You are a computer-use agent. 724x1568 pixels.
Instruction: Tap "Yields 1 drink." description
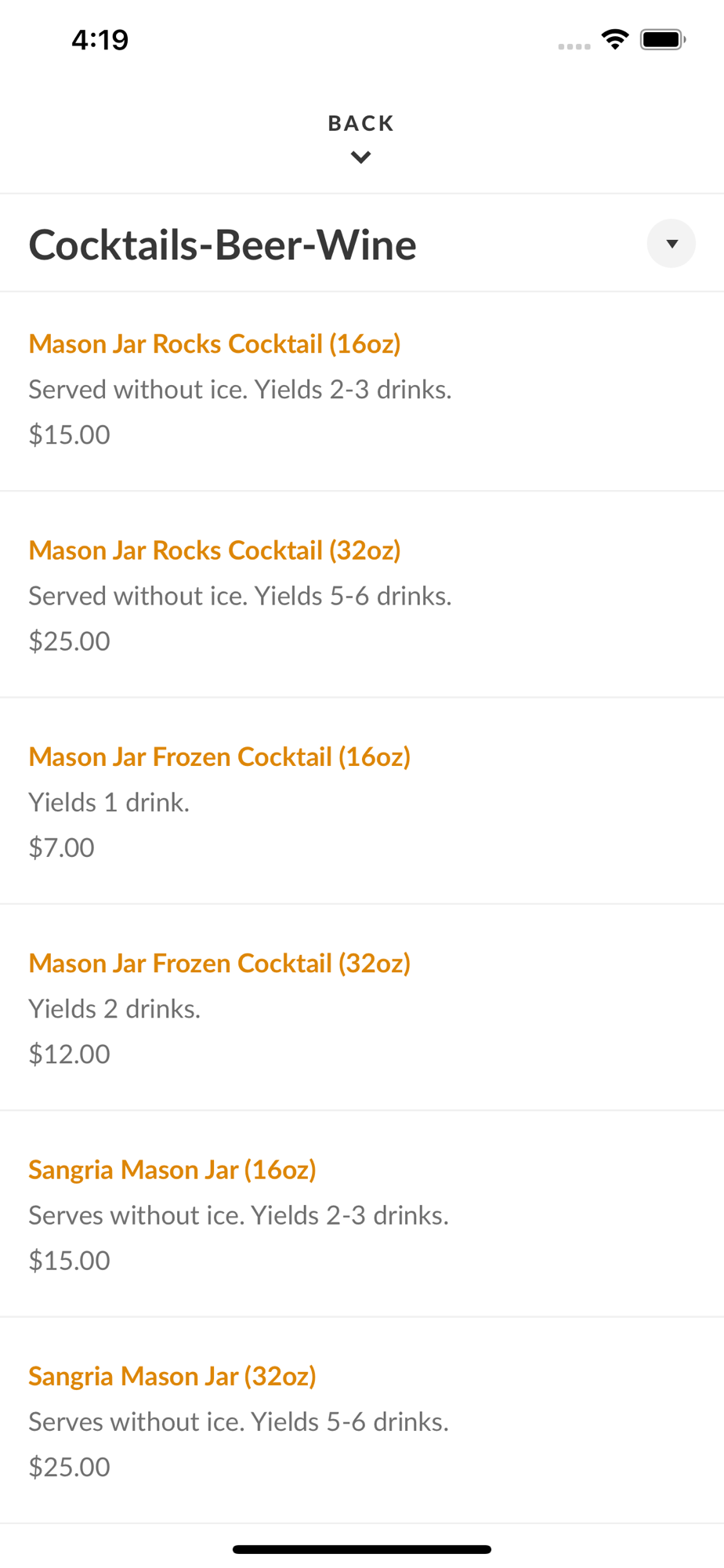[109, 802]
